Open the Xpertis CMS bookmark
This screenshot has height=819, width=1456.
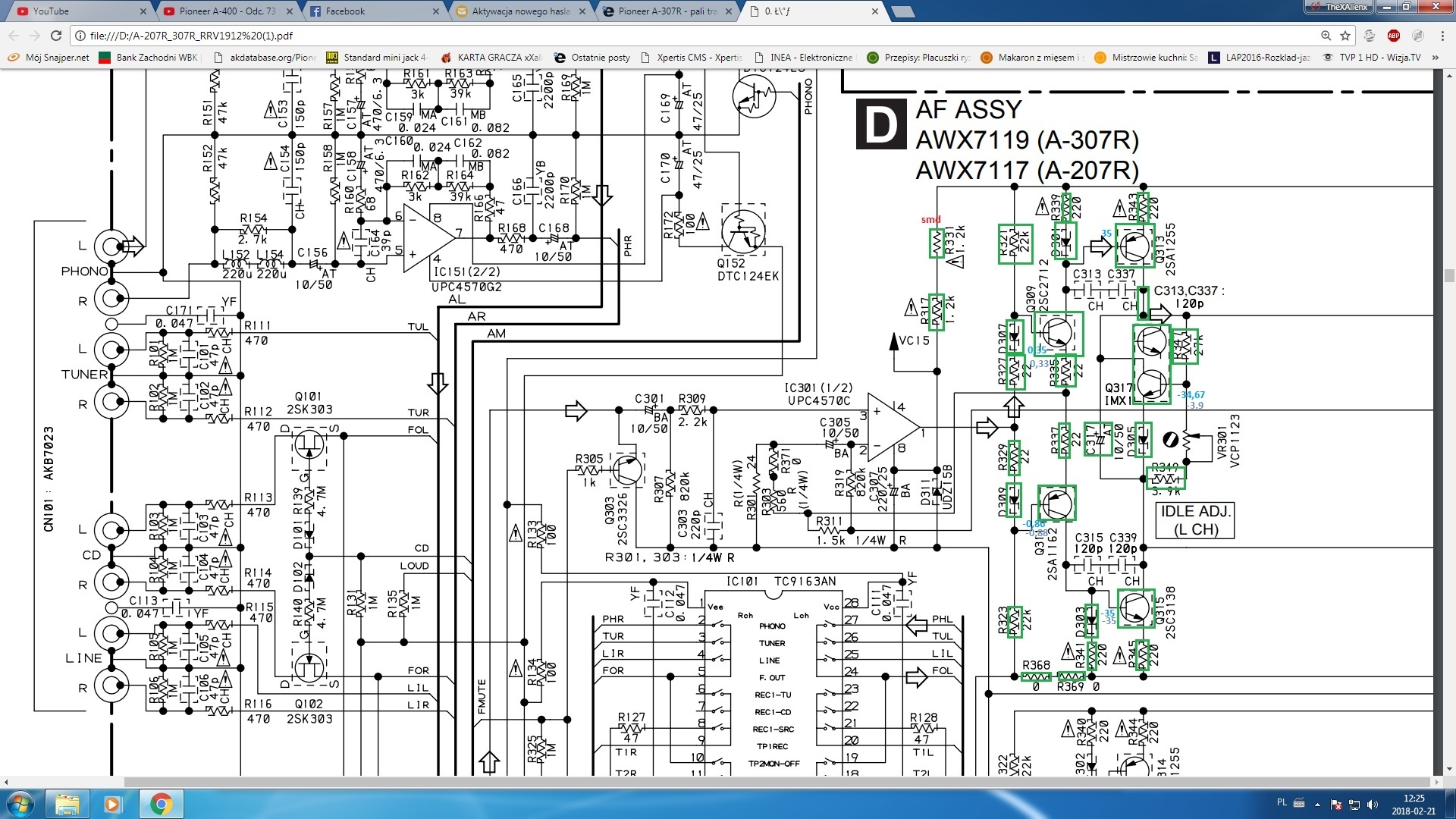coord(692,57)
